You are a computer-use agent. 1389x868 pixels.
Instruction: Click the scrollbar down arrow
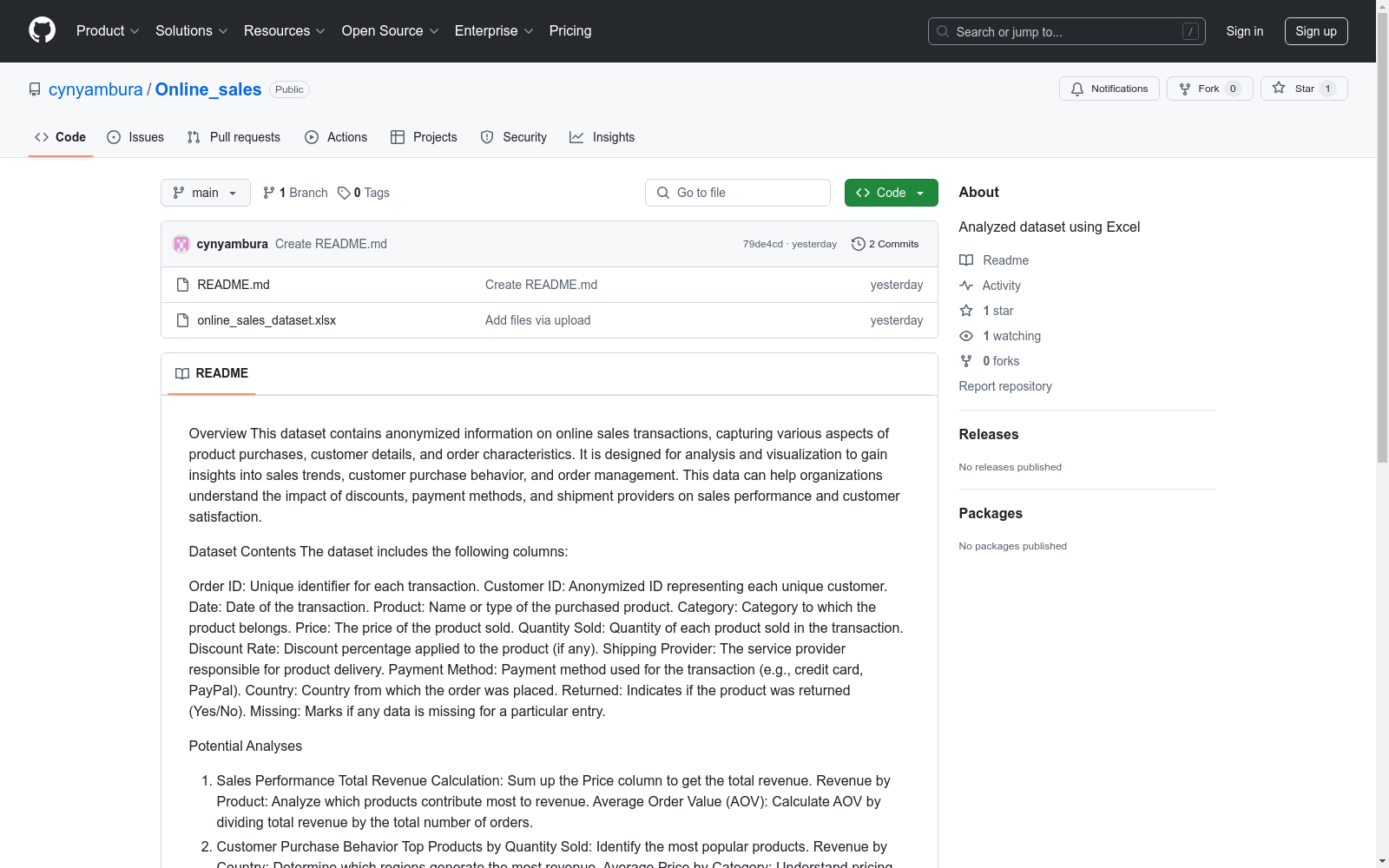click(x=1382, y=861)
